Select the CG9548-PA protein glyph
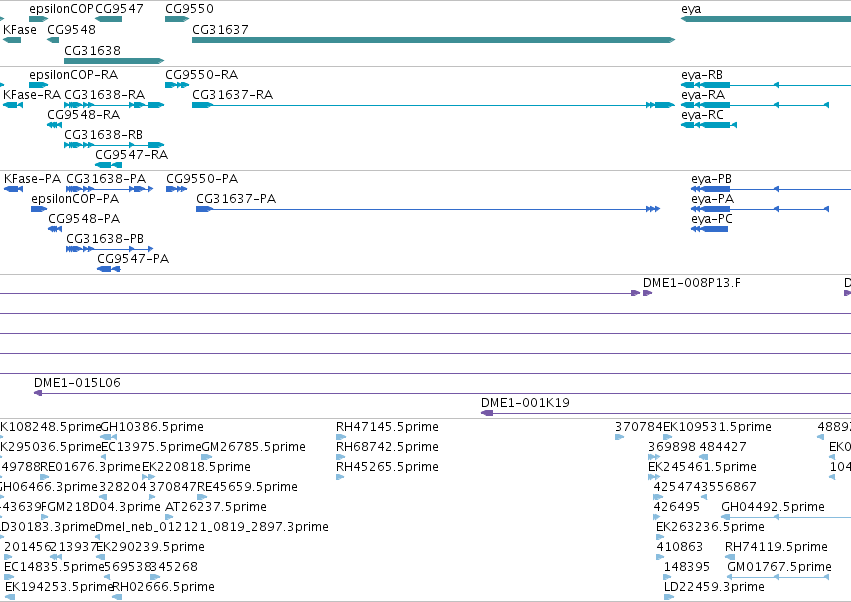 (x=55, y=229)
